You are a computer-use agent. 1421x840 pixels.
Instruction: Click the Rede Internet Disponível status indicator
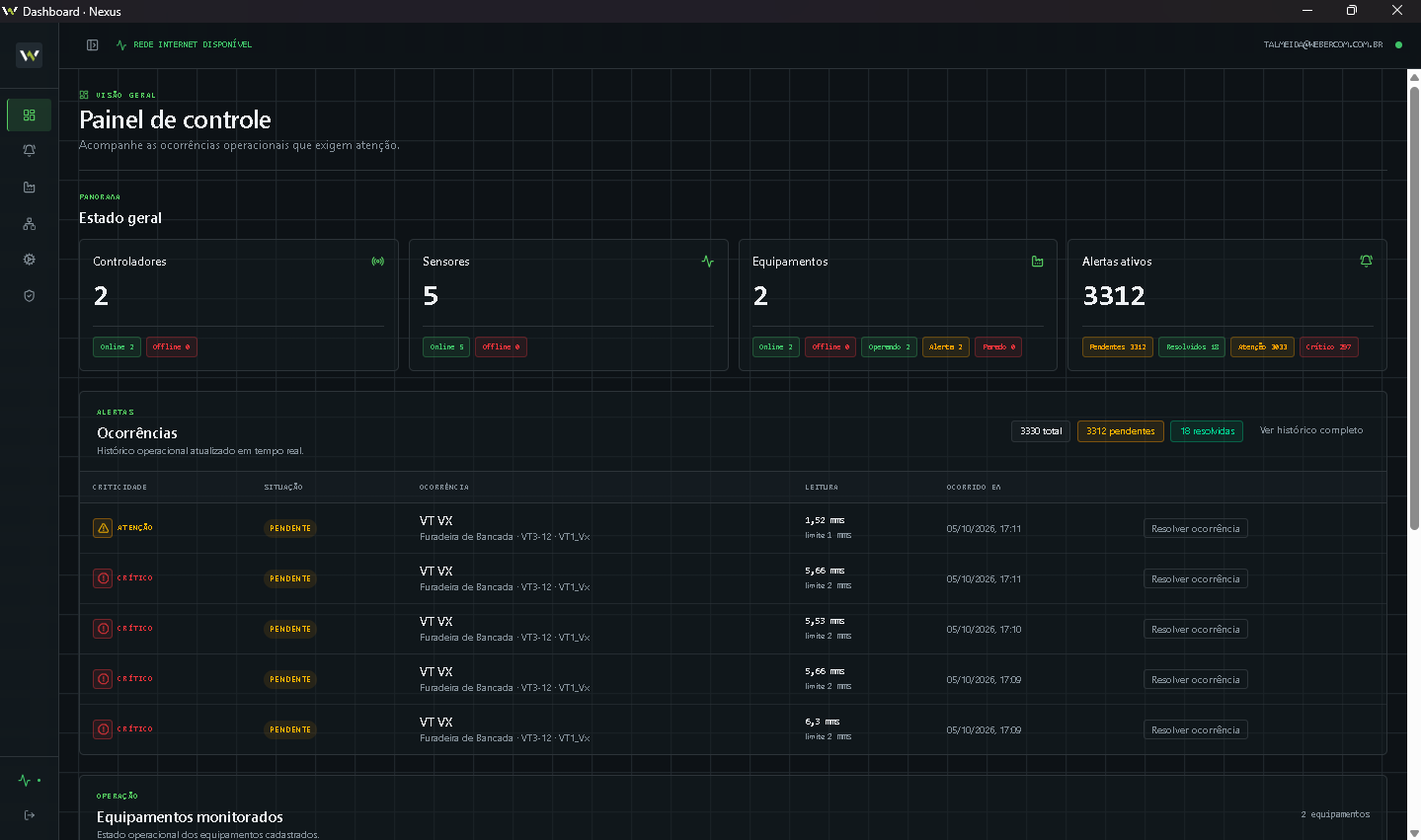[185, 44]
